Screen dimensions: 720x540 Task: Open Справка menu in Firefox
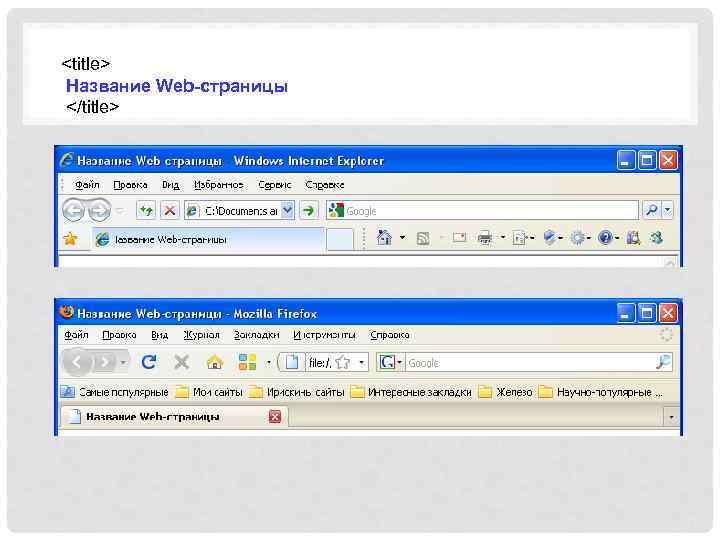point(389,335)
